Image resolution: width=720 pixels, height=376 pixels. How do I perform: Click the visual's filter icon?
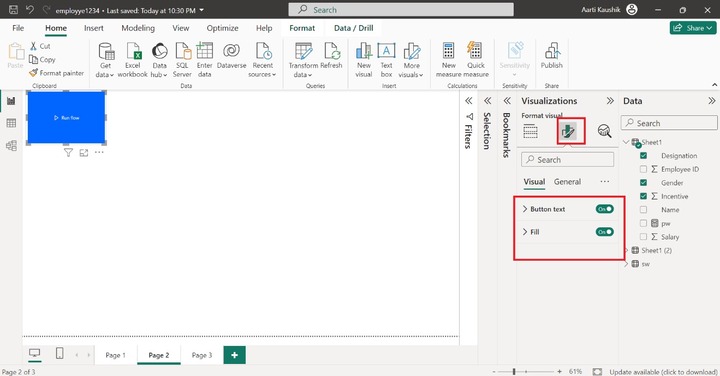pos(68,153)
